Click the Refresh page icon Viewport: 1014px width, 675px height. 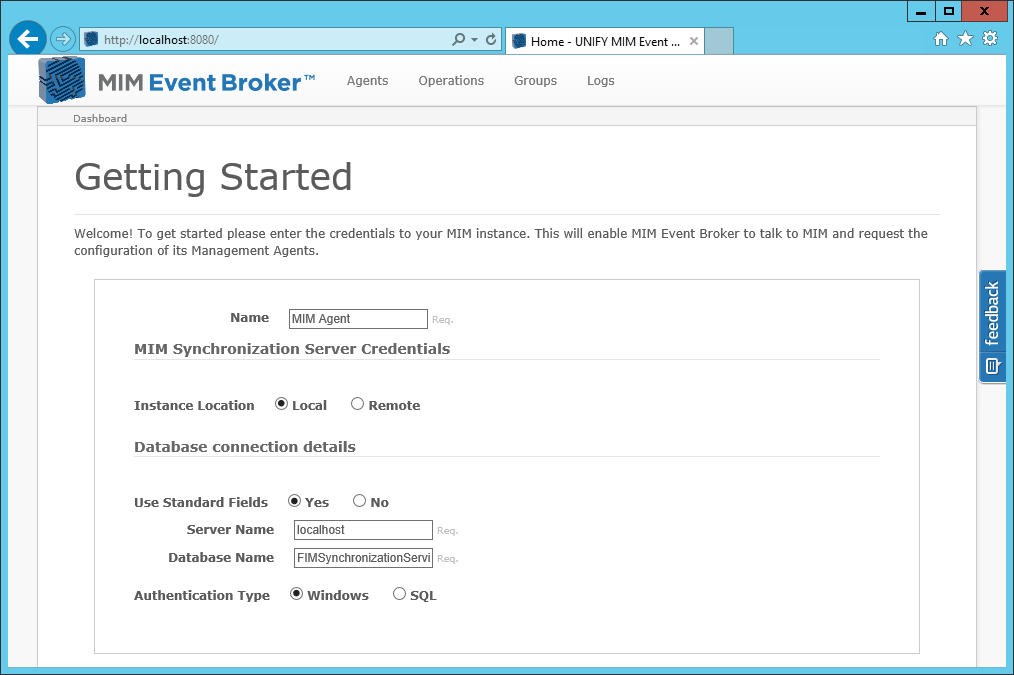tap(491, 39)
